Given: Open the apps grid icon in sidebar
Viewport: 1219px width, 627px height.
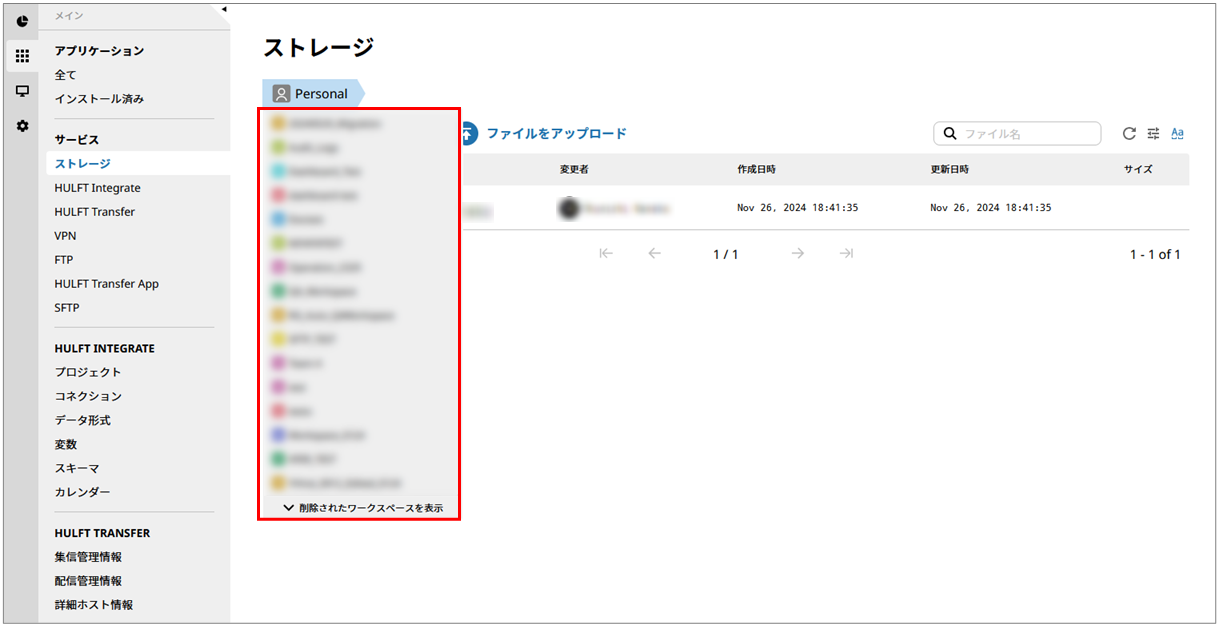Looking at the screenshot, I should pos(22,56).
